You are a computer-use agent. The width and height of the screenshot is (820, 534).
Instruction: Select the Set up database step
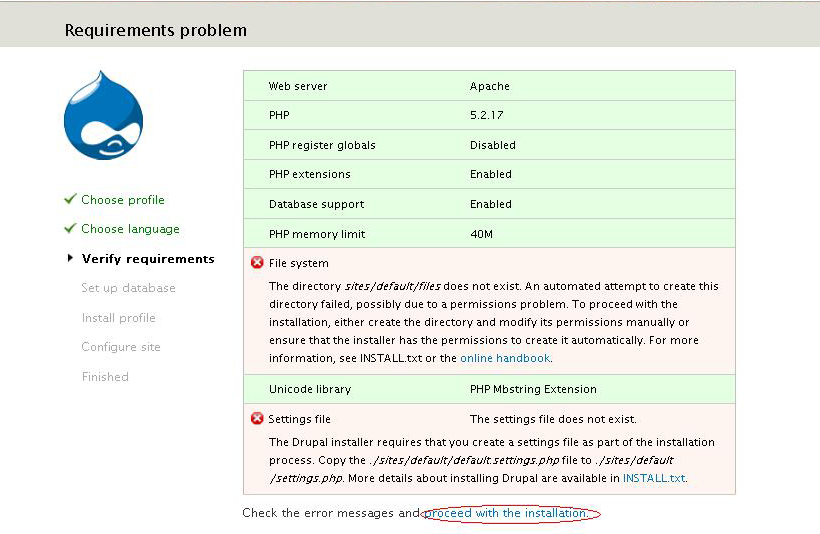click(128, 288)
